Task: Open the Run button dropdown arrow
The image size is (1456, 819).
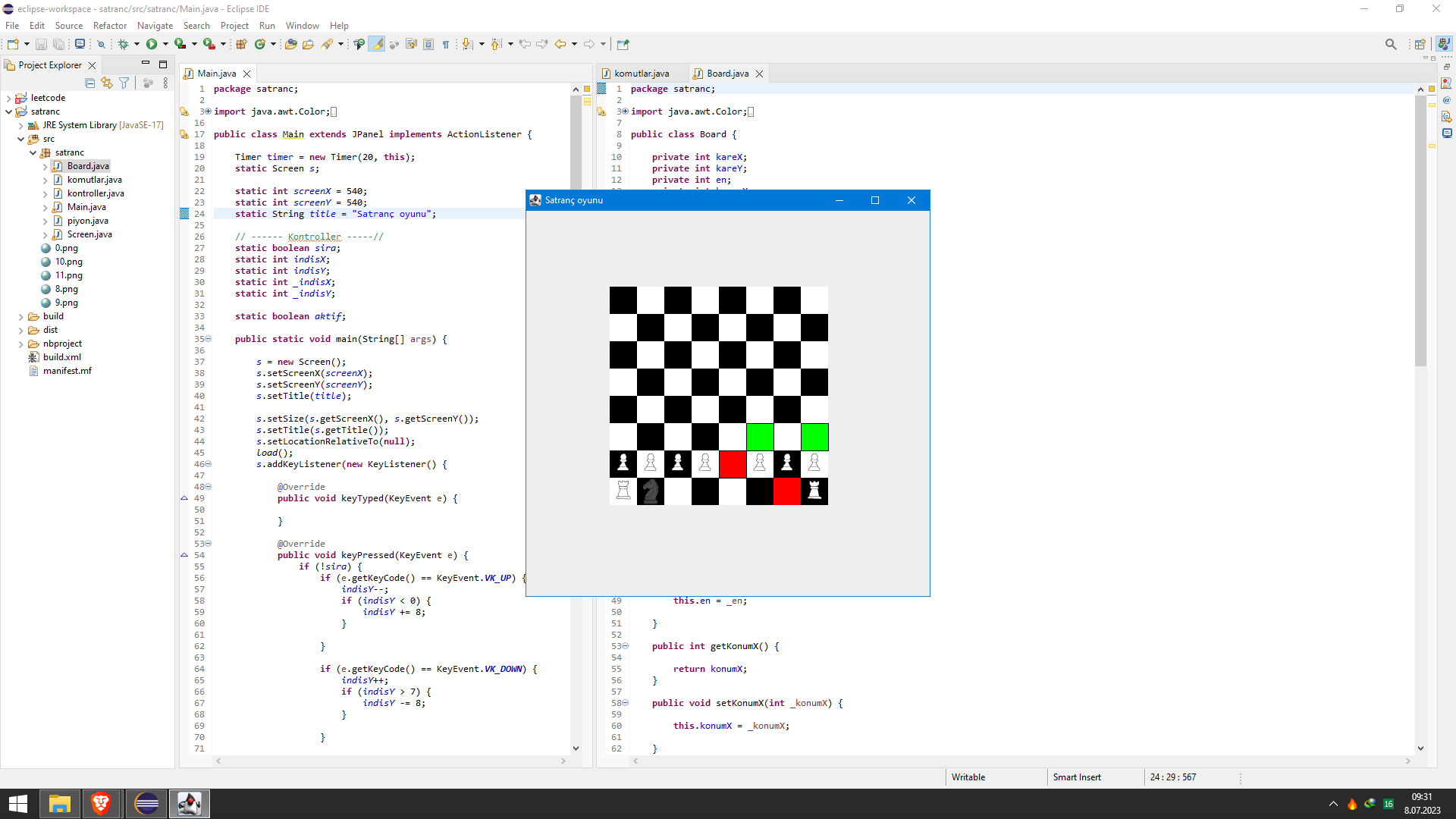Action: point(165,44)
